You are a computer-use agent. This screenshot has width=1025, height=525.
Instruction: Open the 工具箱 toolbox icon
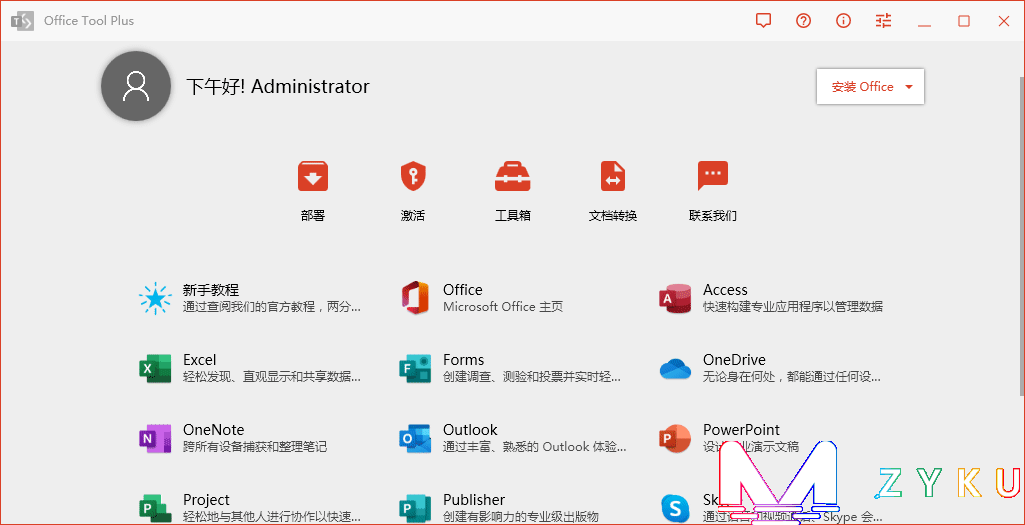point(512,176)
